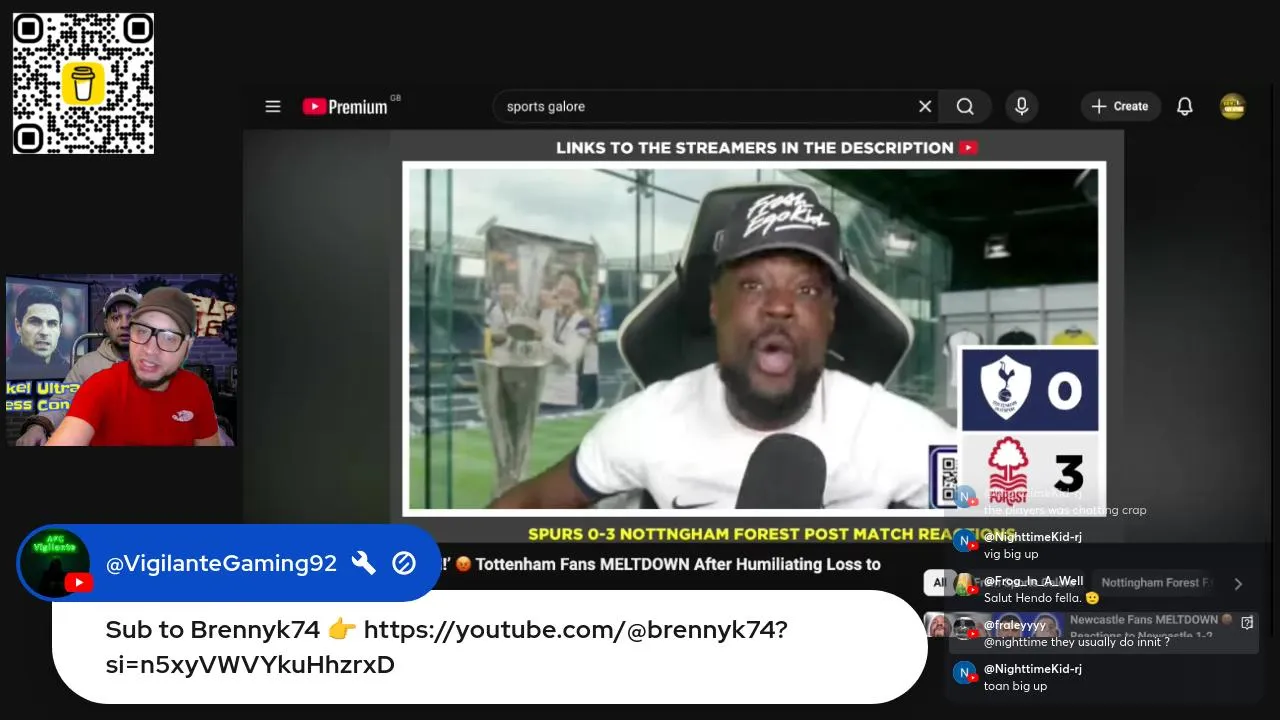Click the blocked circle icon beside VigilanteGaming92
Screen dimensions: 1280x720
point(404,563)
